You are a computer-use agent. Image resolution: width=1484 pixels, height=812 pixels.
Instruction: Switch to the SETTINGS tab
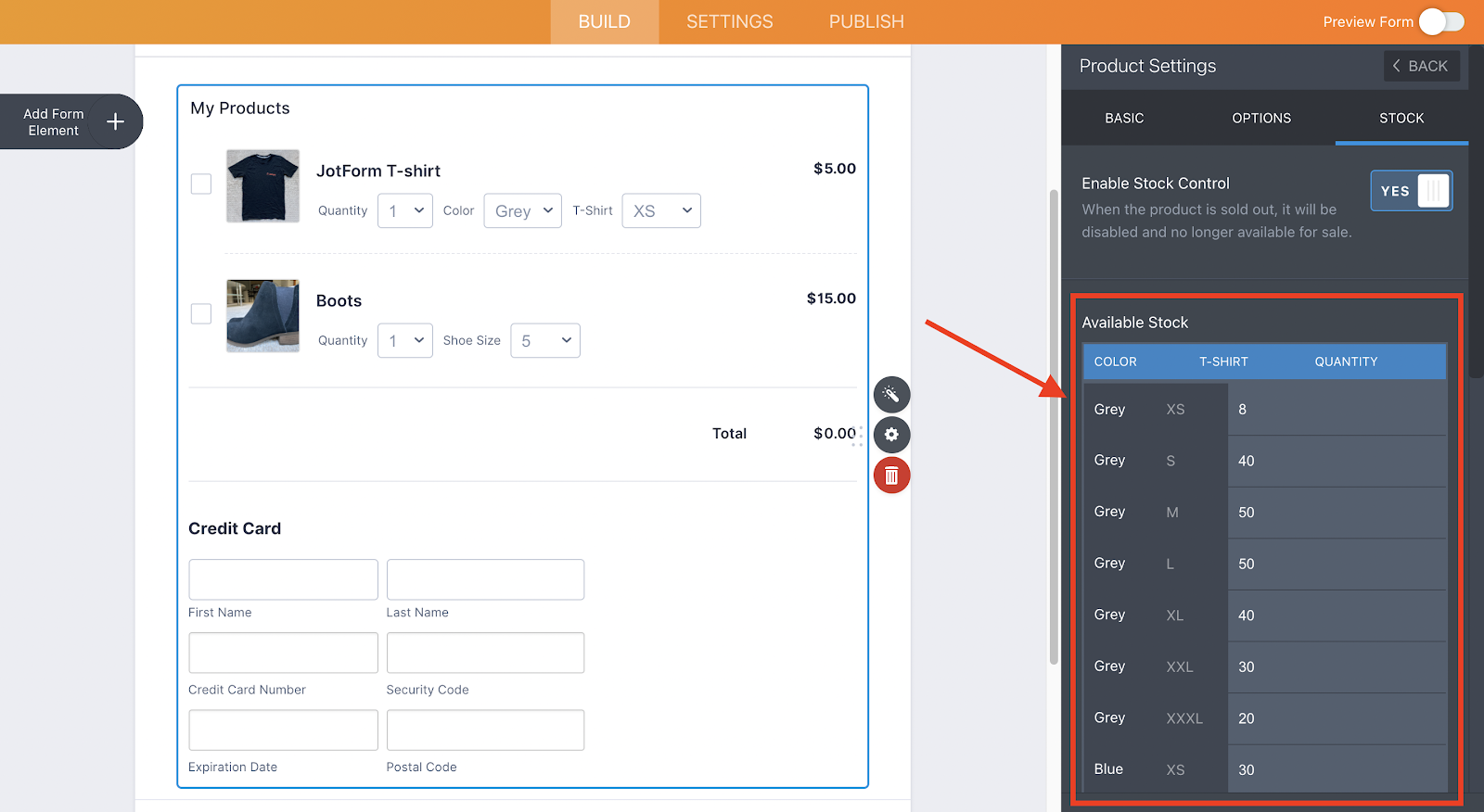(730, 21)
